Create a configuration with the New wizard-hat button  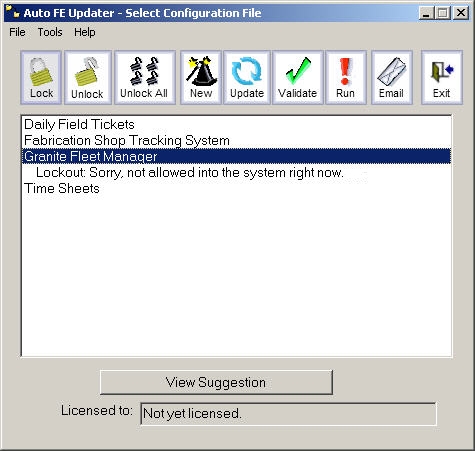pyautogui.click(x=201, y=78)
